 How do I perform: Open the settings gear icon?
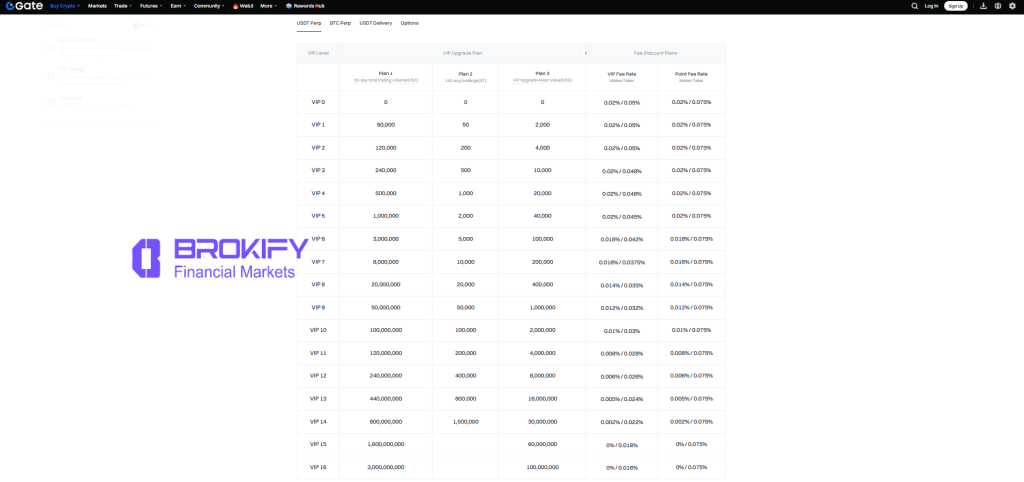(x=1012, y=6)
